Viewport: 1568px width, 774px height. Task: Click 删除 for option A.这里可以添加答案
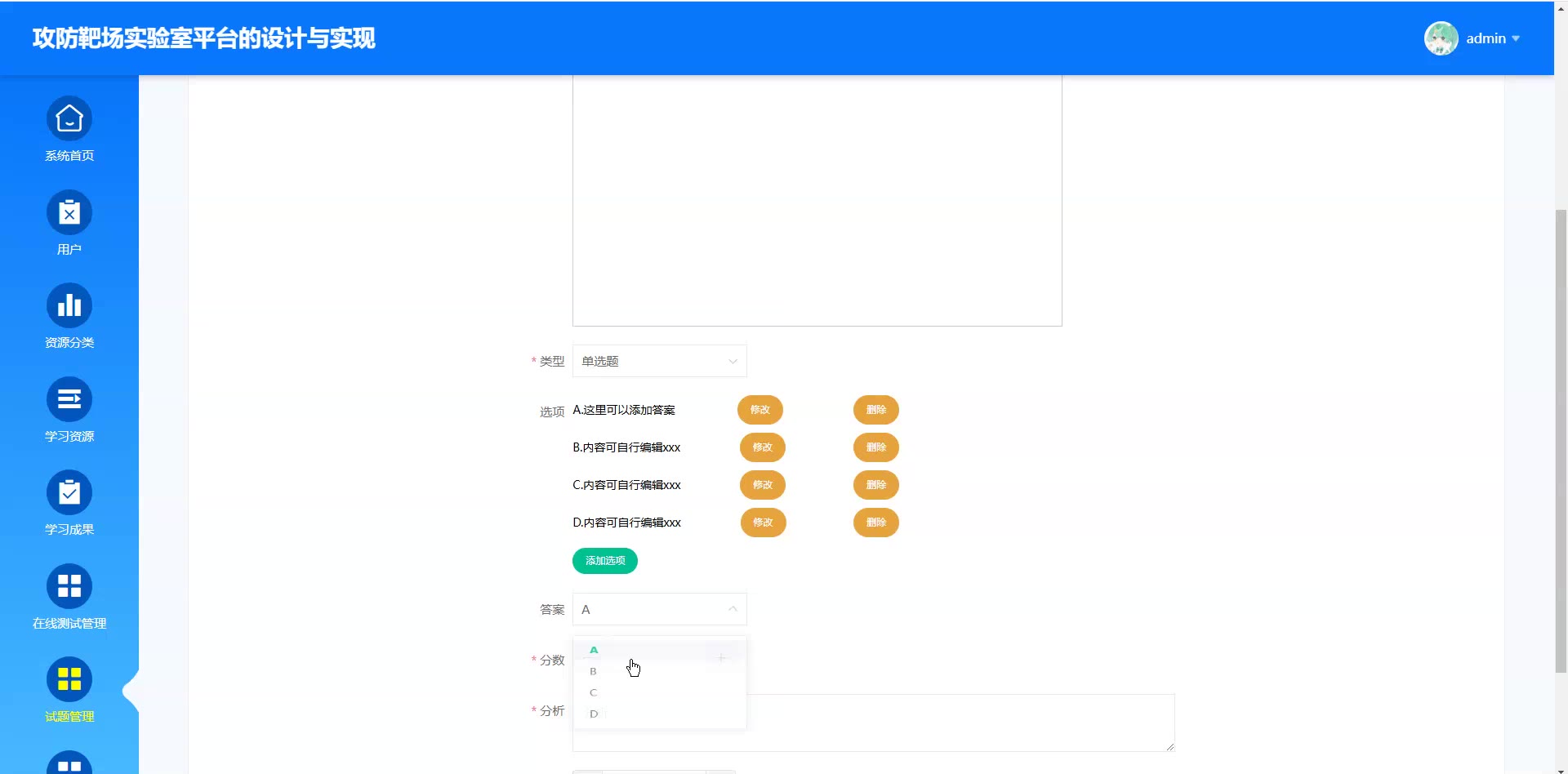(x=876, y=410)
